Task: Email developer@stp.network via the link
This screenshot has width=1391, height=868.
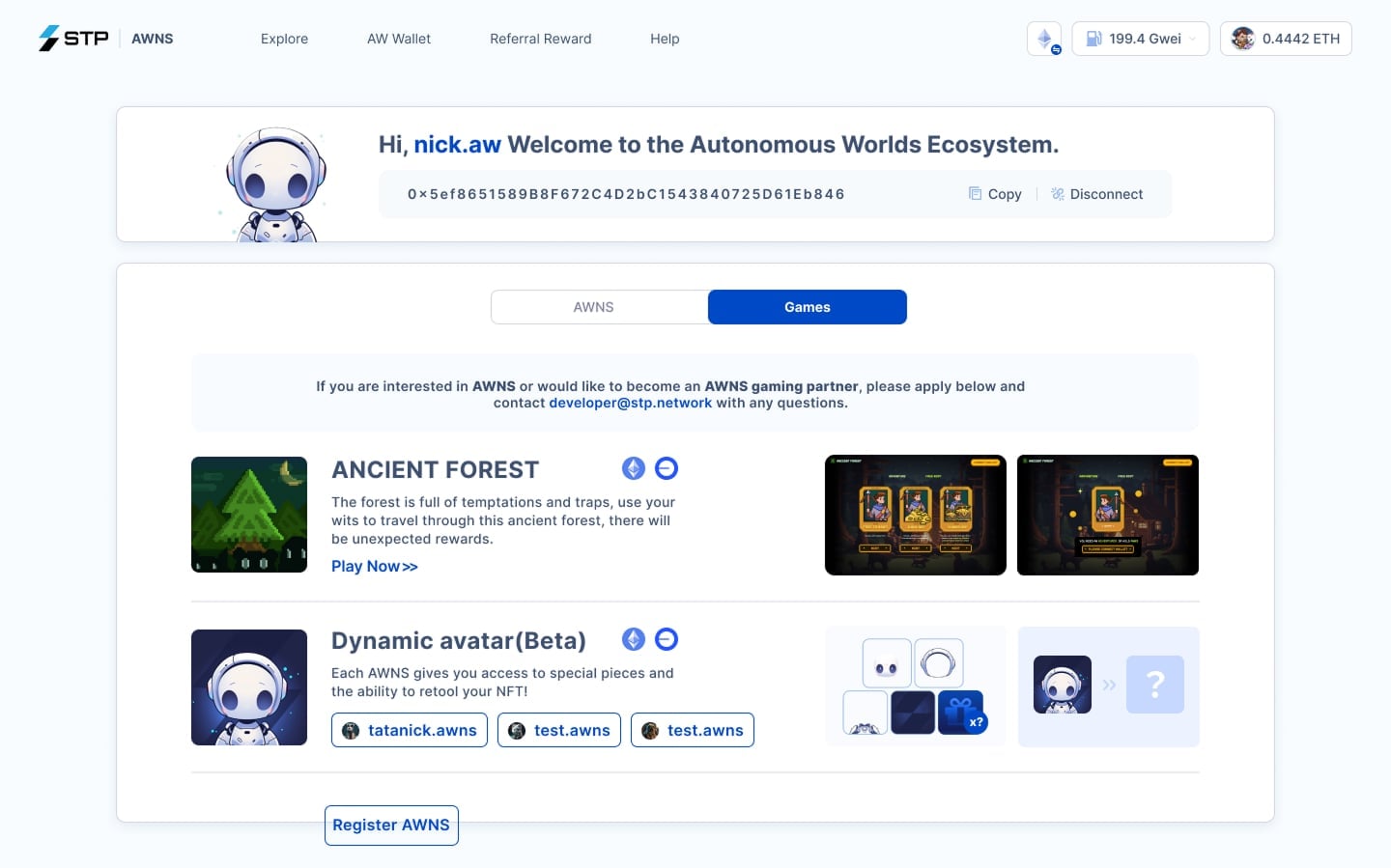Action: [x=630, y=403]
